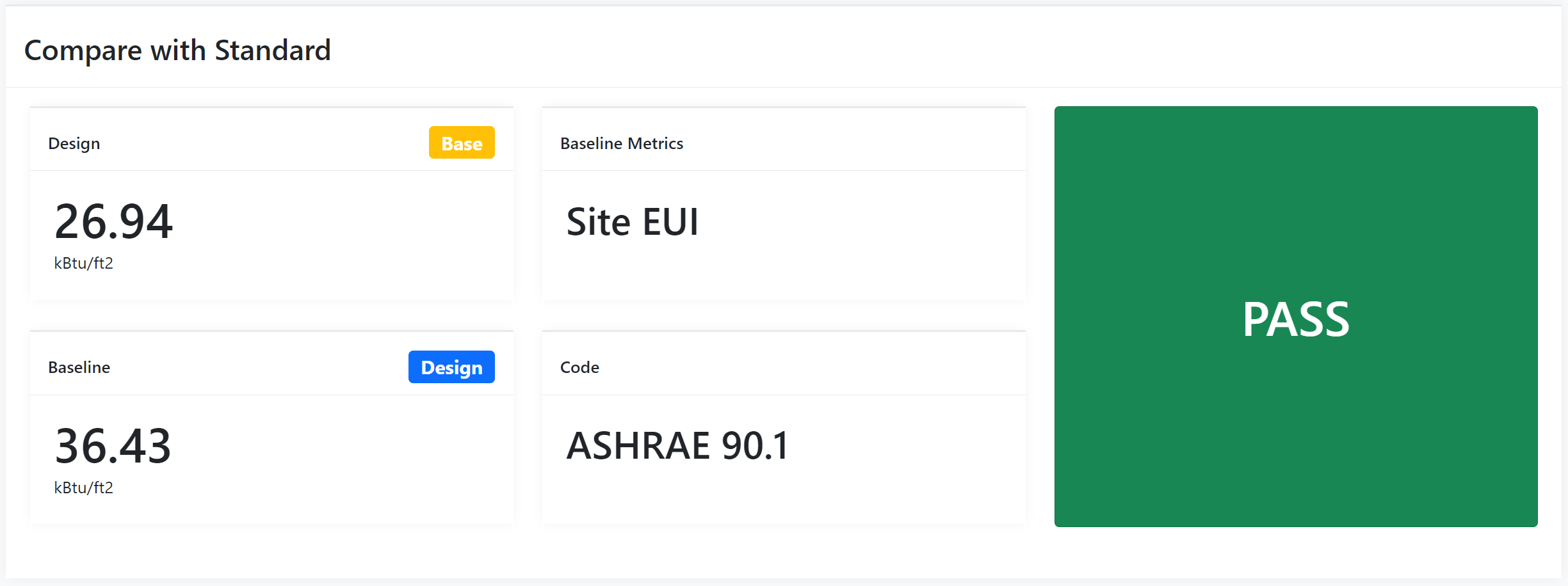The height and width of the screenshot is (586, 1568).
Task: Click the Code card header
Action: pyautogui.click(x=579, y=367)
